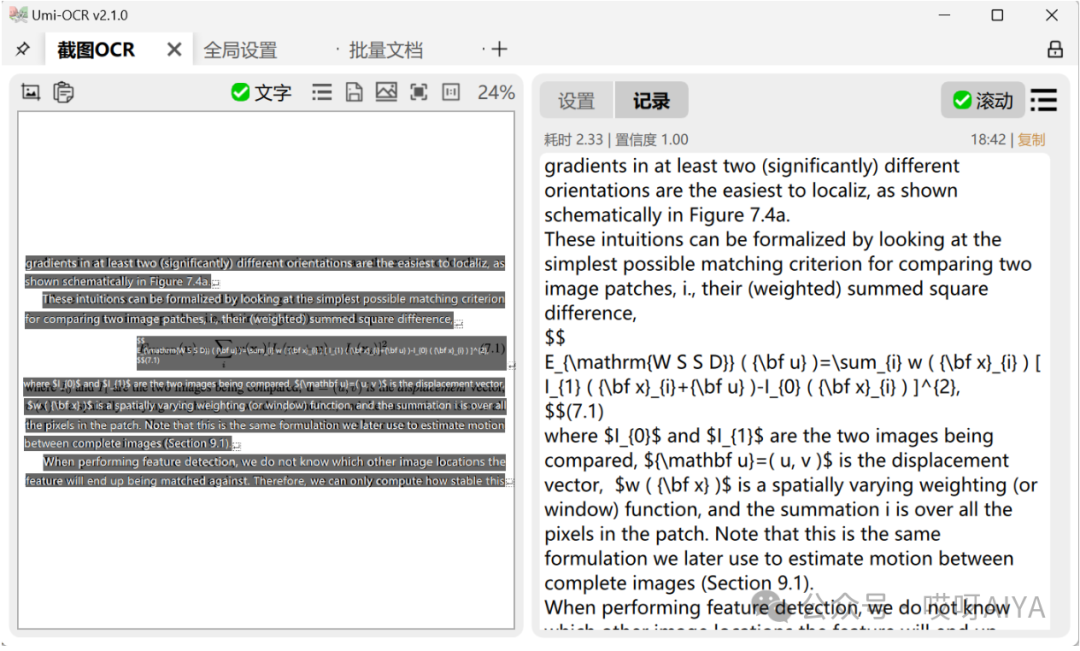Image resolution: width=1080 pixels, height=651 pixels.
Task: Click the 1:1 actual size icon
Action: pyautogui.click(x=451, y=93)
